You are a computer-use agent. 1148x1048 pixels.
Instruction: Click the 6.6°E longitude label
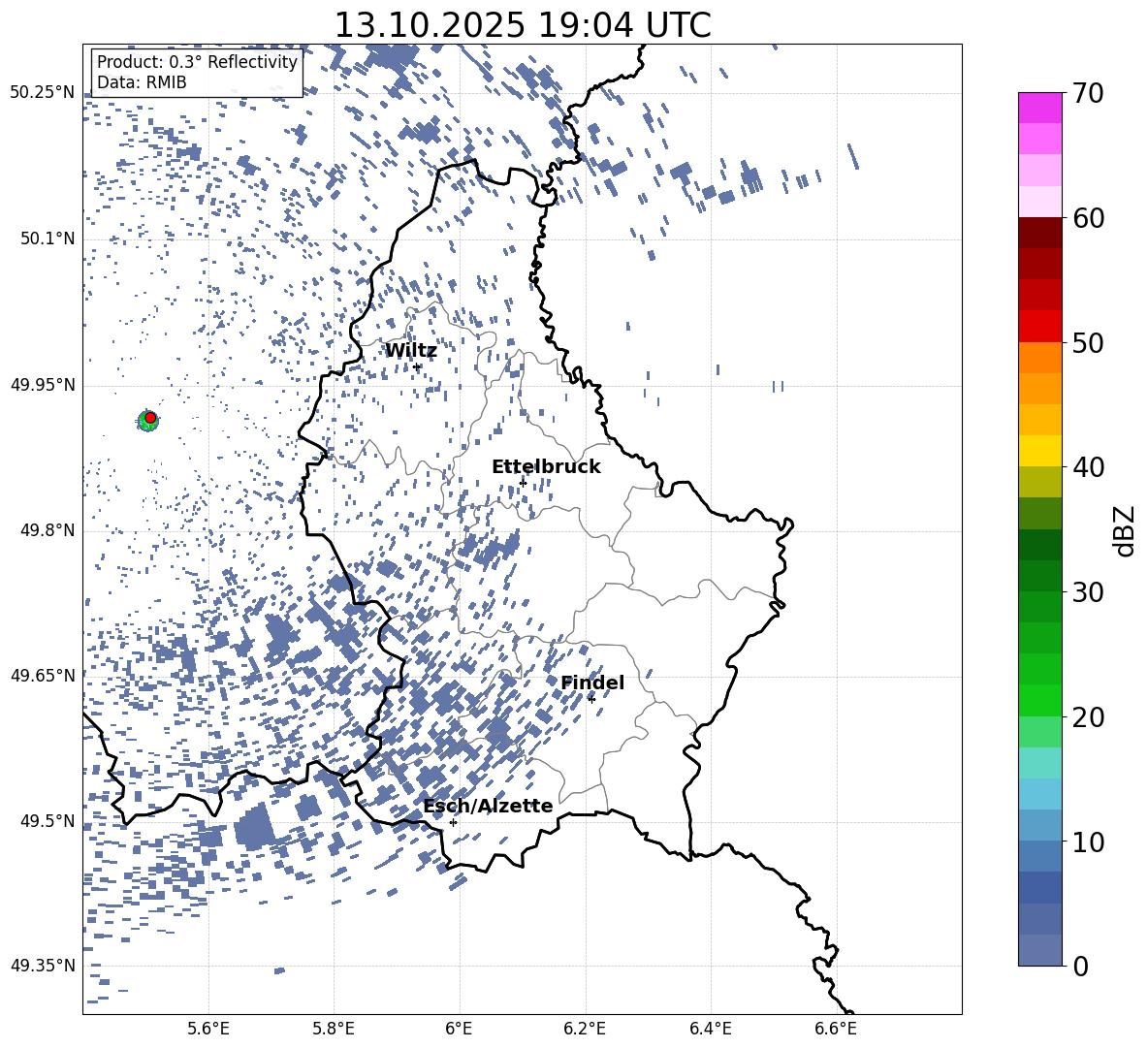click(x=836, y=1029)
